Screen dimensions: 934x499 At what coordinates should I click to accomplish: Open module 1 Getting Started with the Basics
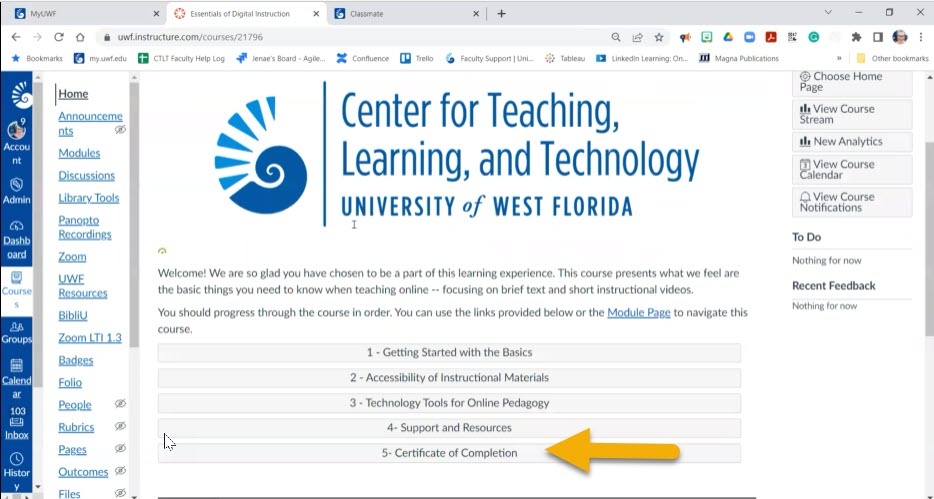point(449,353)
